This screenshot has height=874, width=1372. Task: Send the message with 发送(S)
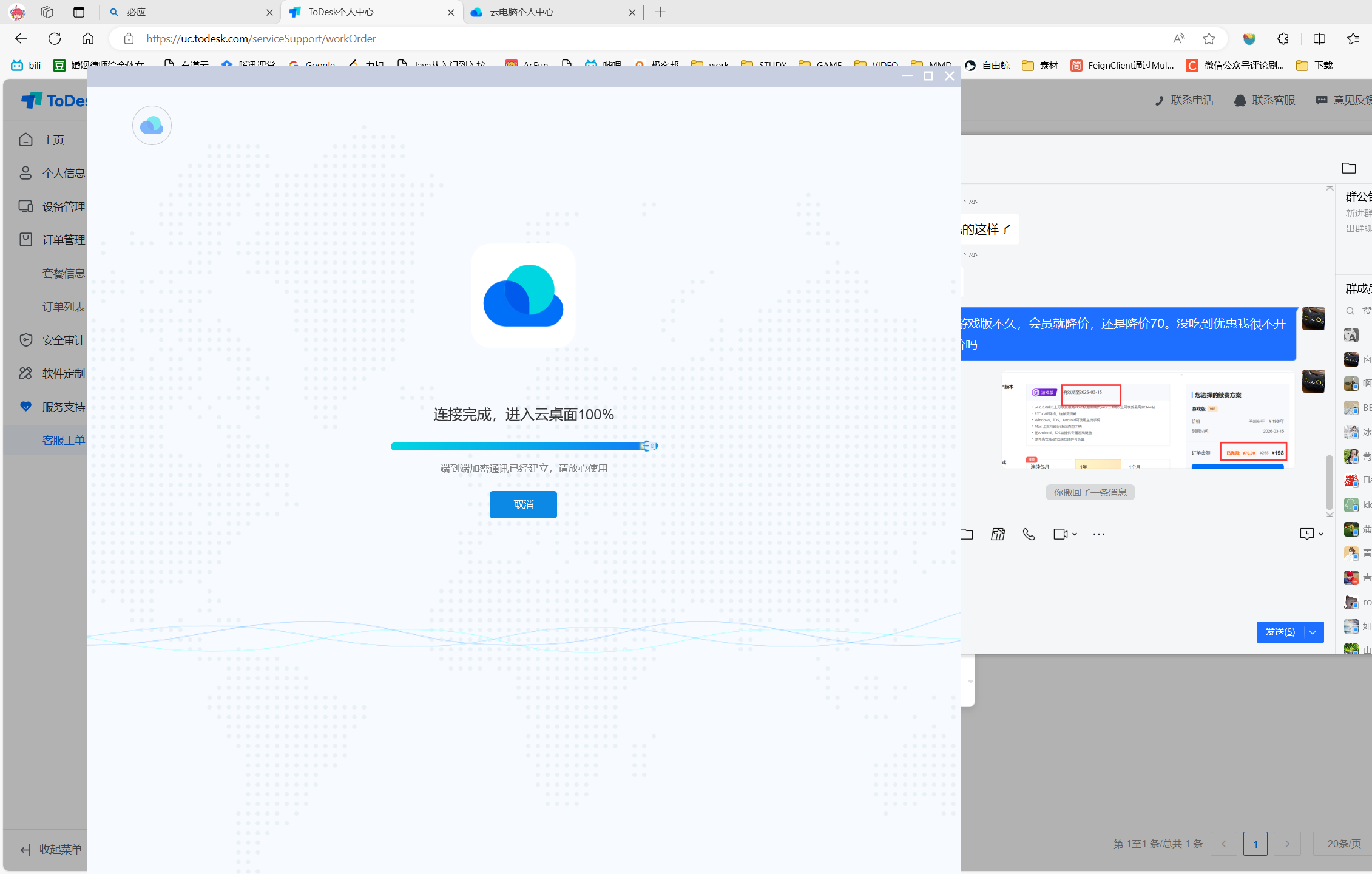[x=1280, y=632]
